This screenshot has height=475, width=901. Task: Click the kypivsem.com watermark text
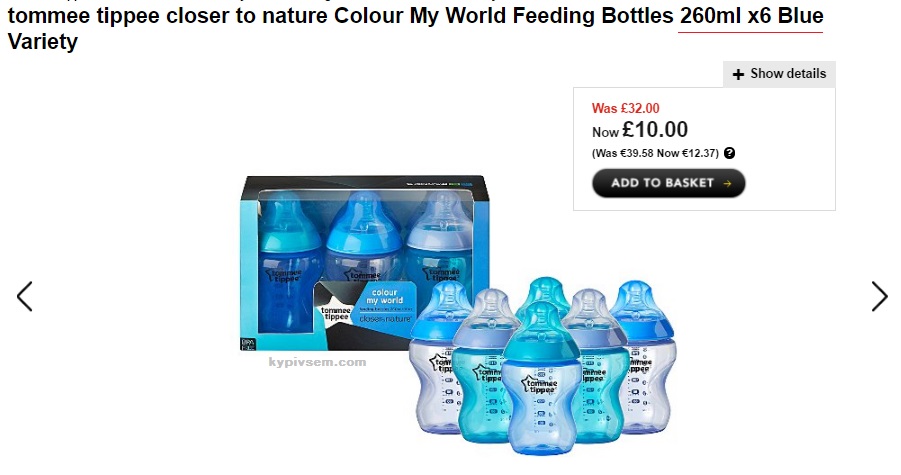point(317,362)
